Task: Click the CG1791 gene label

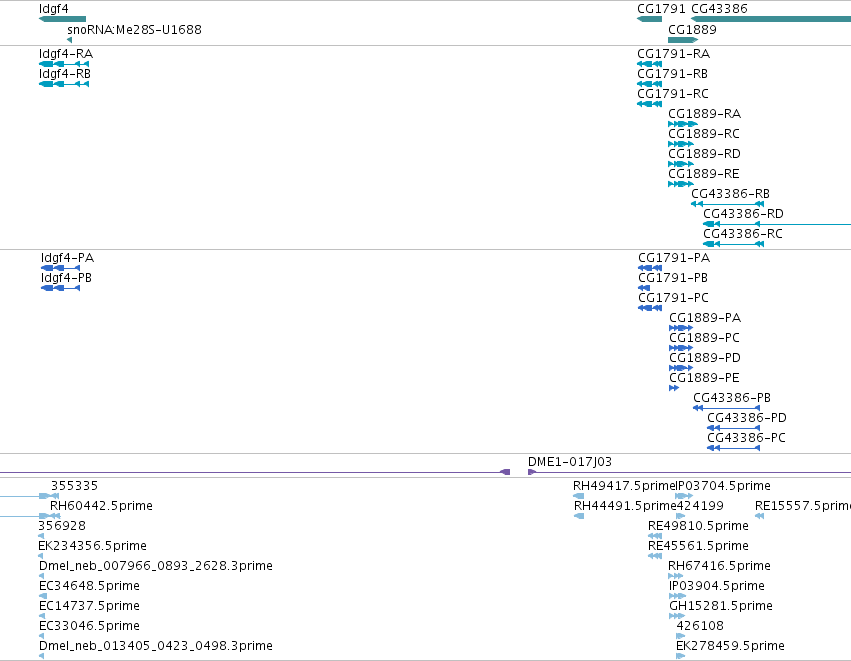Action: 661,9
